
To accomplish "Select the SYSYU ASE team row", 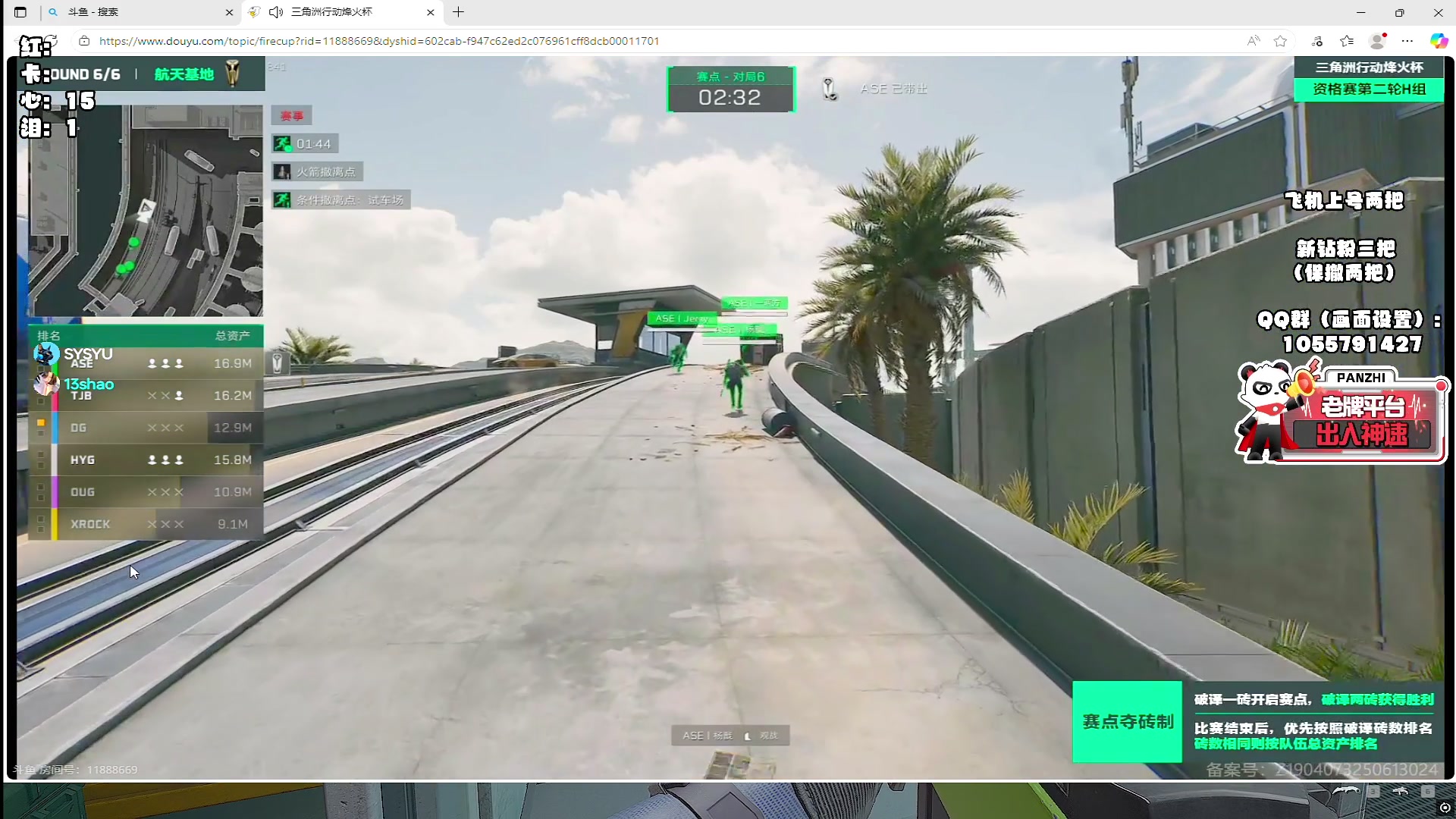I will pyautogui.click(x=146, y=363).
